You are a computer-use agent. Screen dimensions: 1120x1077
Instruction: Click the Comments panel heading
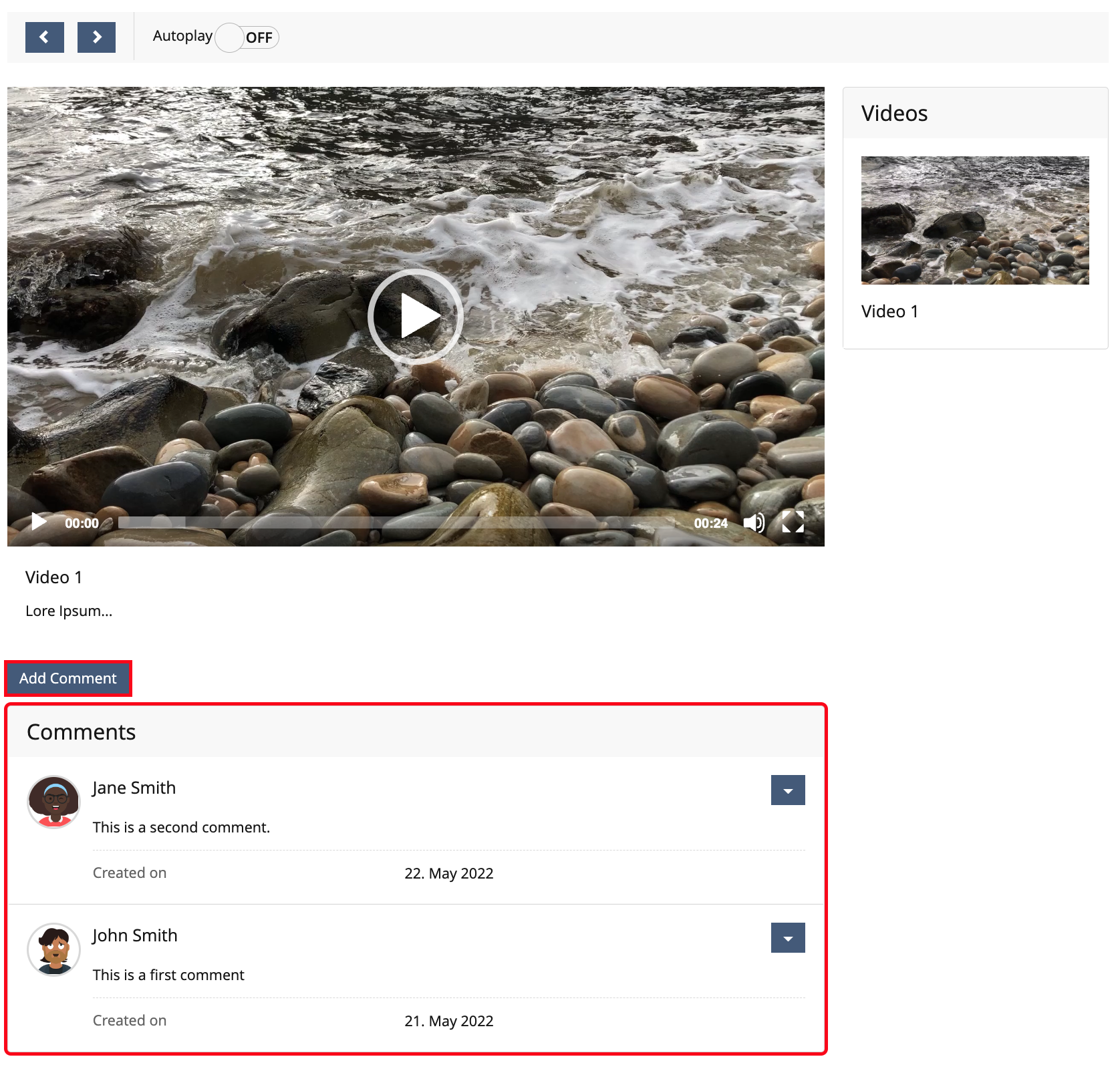coord(81,732)
